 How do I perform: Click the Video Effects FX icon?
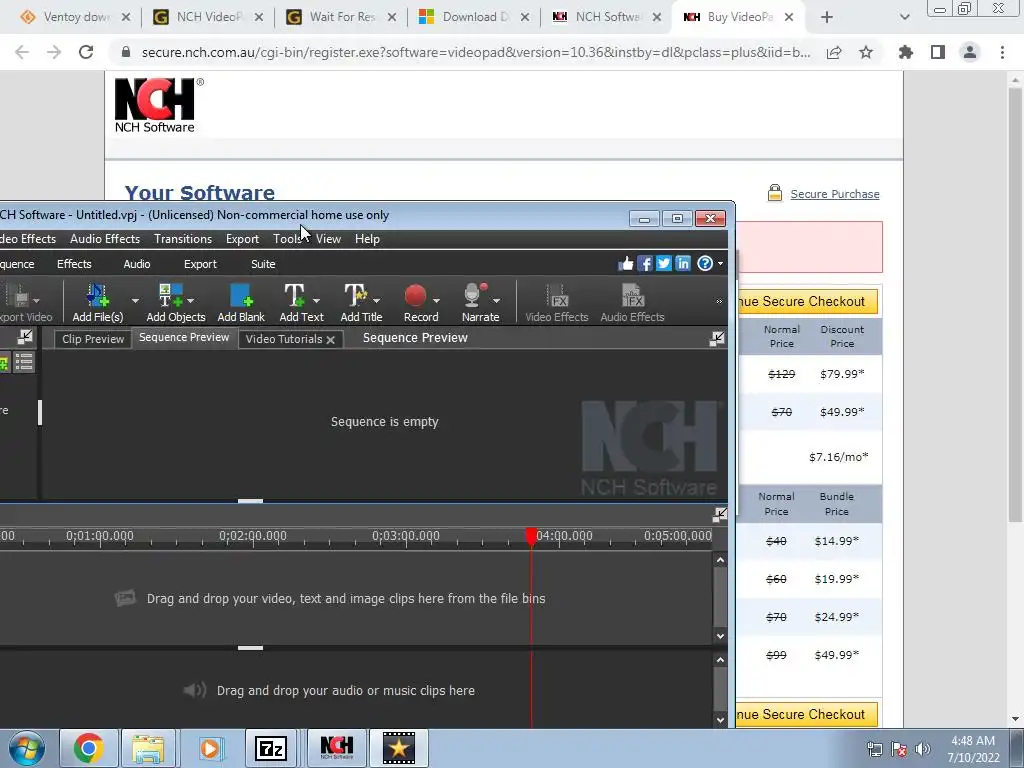click(557, 296)
